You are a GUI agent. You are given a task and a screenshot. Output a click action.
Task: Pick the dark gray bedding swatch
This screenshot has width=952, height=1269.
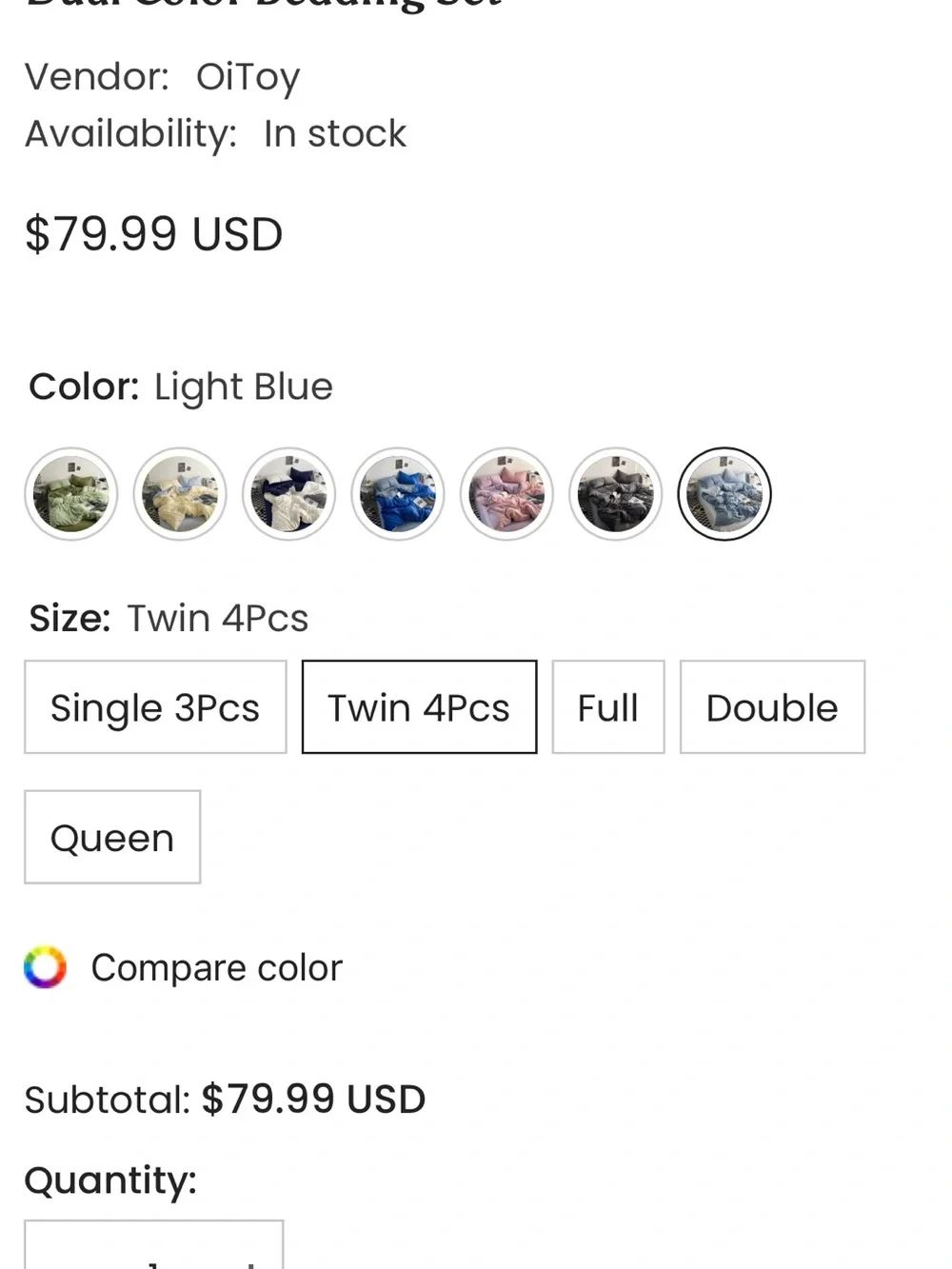pyautogui.click(x=616, y=494)
